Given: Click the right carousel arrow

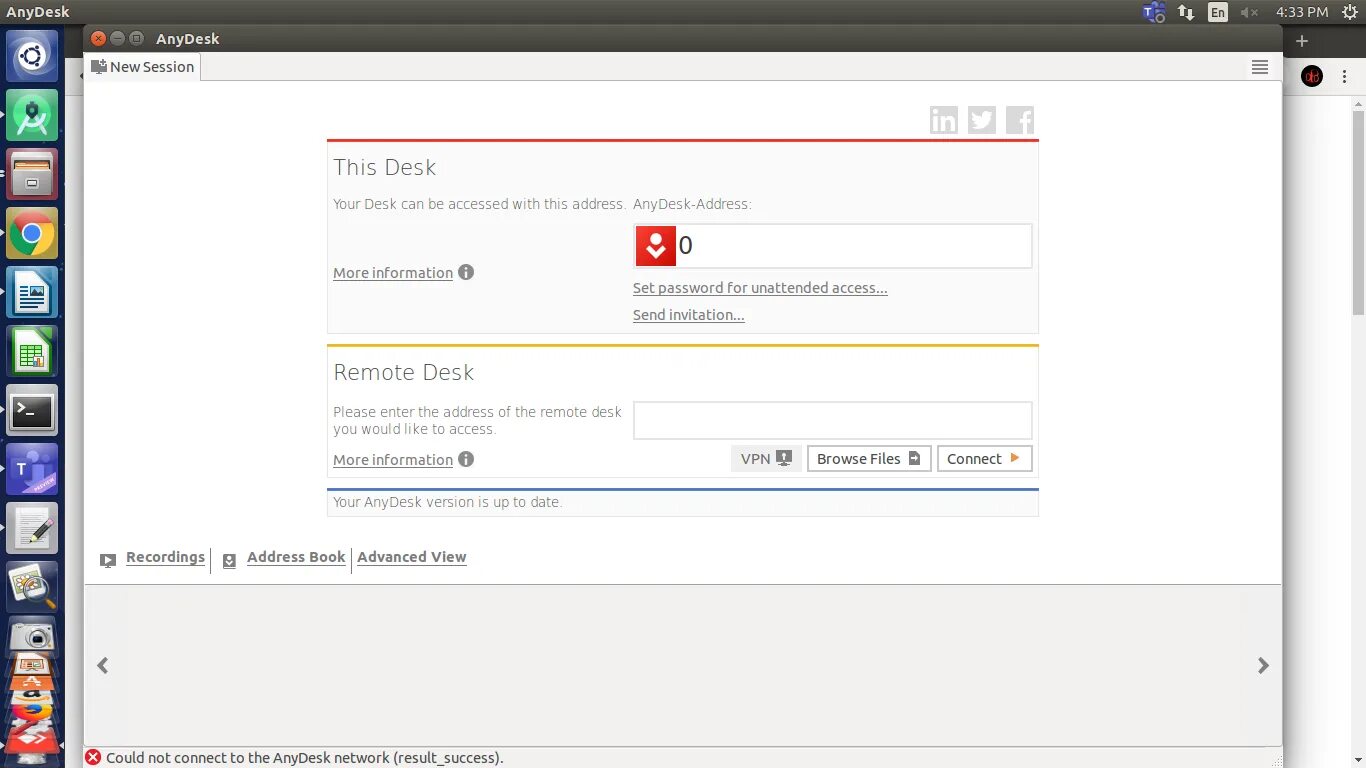Looking at the screenshot, I should pos(1263,665).
